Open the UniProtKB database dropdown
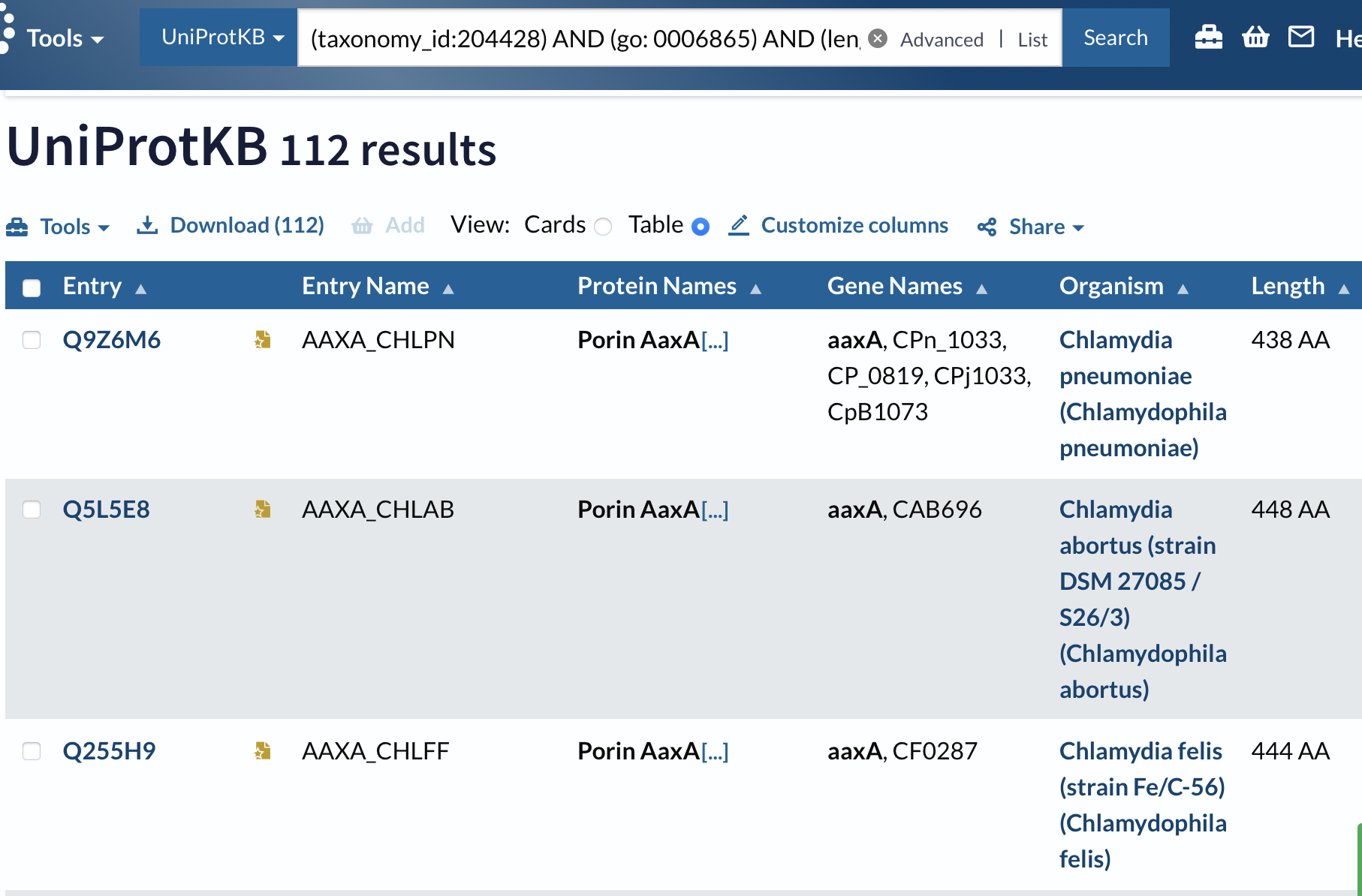The width and height of the screenshot is (1362, 896). pos(218,37)
